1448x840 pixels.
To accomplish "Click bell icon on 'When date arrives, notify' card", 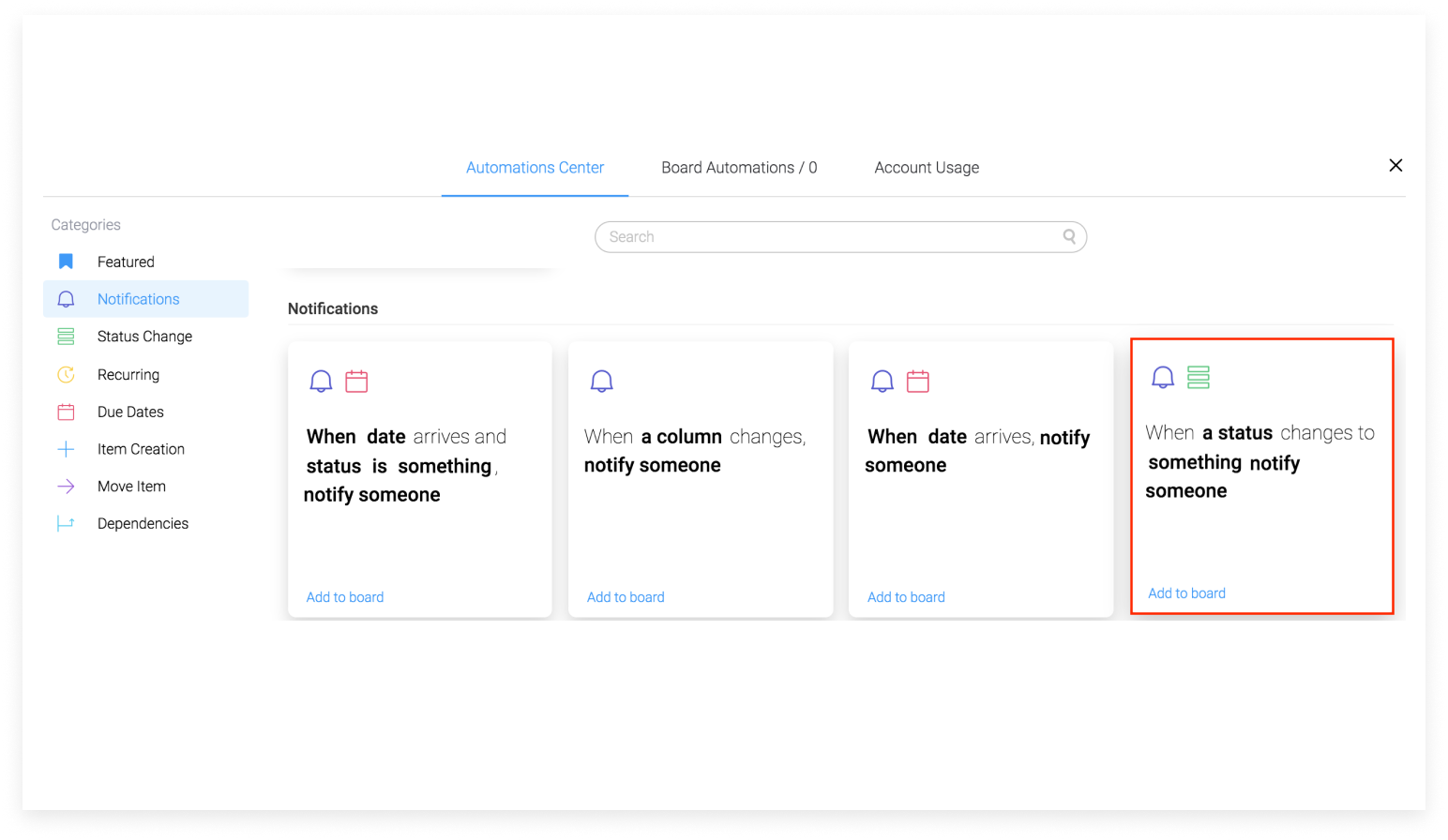I will coord(882,381).
